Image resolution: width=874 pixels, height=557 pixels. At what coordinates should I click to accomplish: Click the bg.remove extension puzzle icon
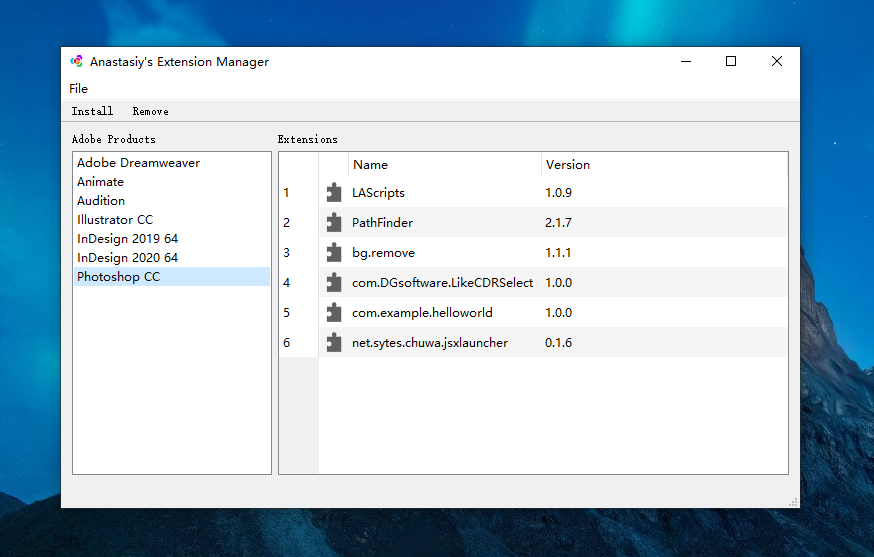coord(334,253)
